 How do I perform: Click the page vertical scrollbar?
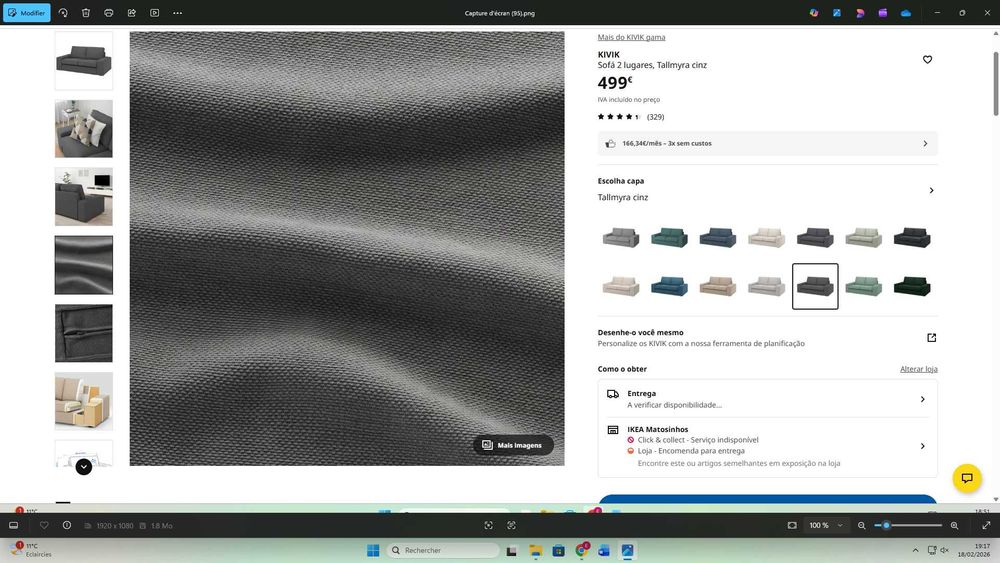point(996,83)
